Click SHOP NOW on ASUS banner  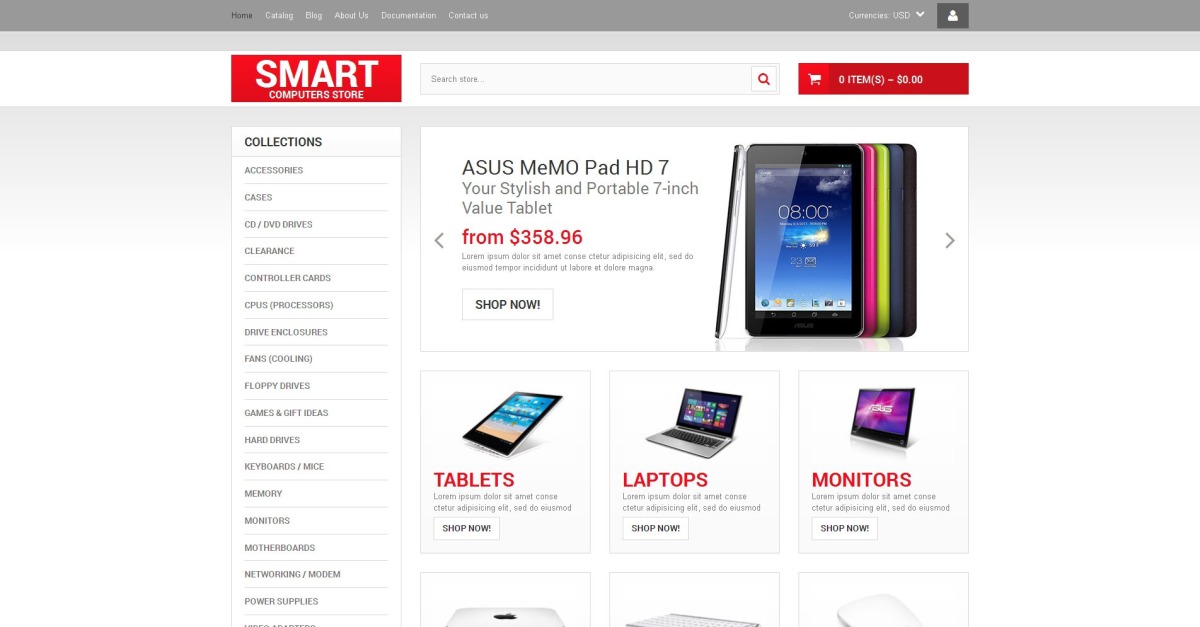tap(507, 305)
